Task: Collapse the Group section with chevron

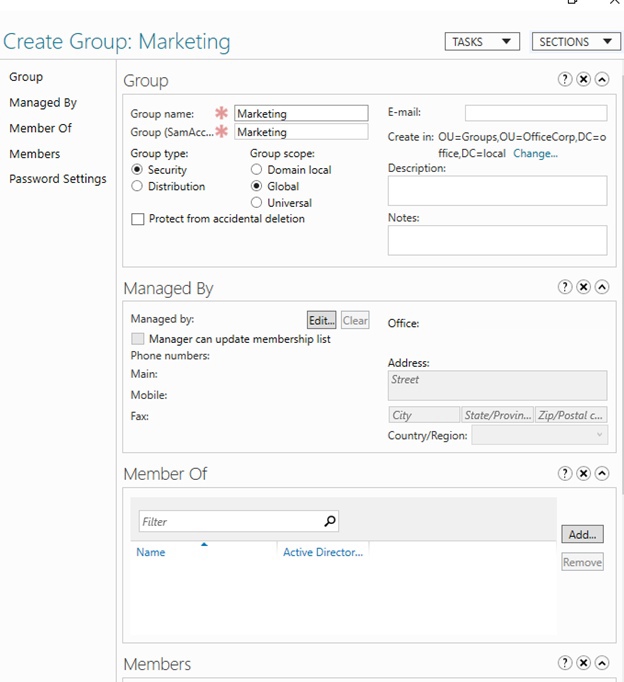Action: click(x=601, y=79)
